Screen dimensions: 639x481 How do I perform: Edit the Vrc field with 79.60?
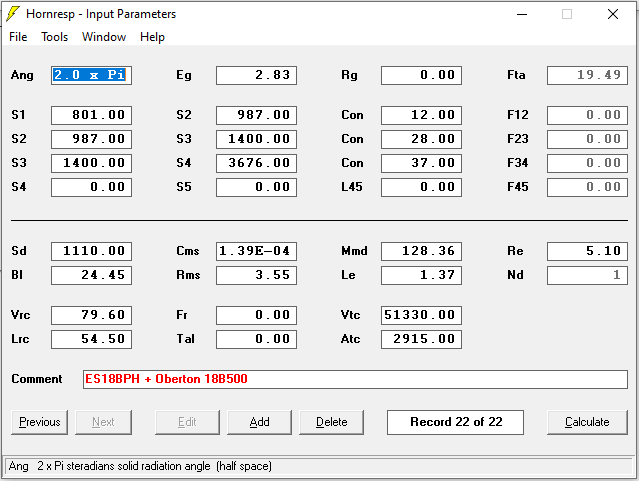point(91,316)
